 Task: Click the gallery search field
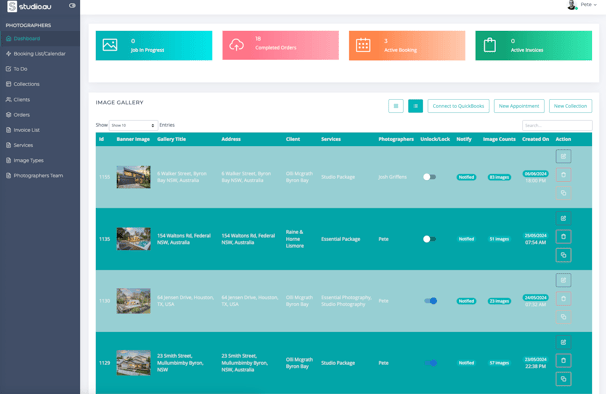557,125
